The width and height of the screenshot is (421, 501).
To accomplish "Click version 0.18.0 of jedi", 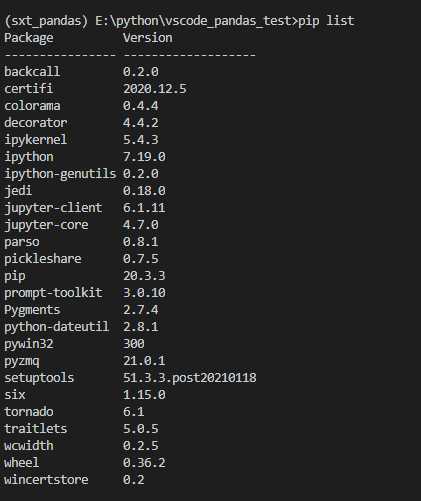I will click(144, 191).
